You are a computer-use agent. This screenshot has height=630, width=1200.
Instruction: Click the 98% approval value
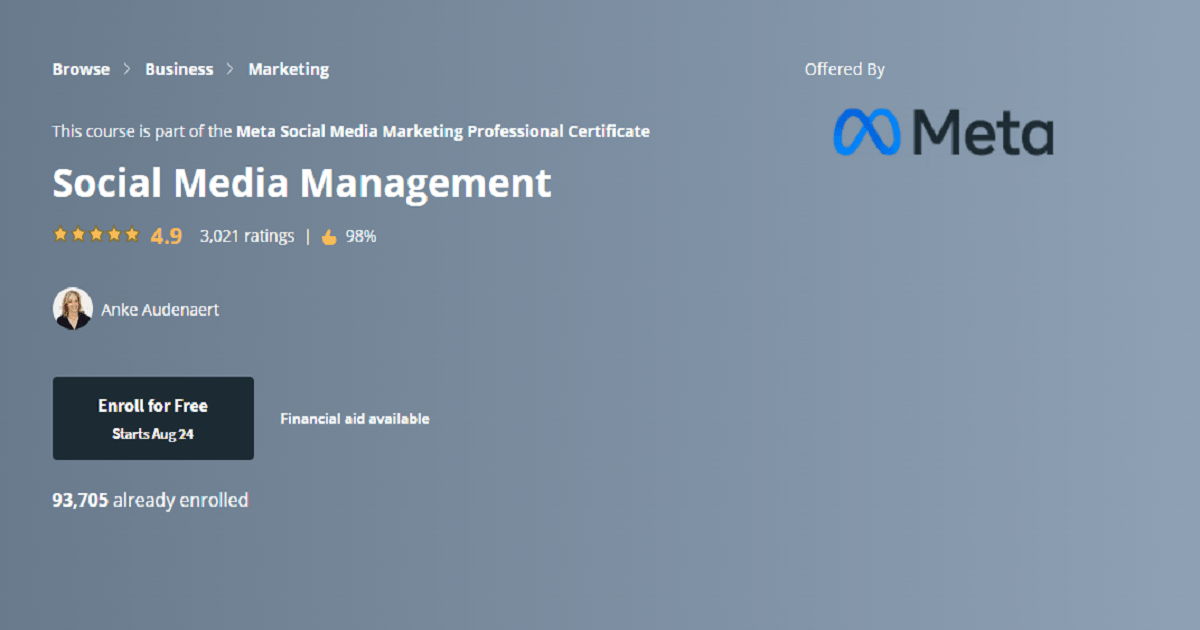pyautogui.click(x=361, y=237)
